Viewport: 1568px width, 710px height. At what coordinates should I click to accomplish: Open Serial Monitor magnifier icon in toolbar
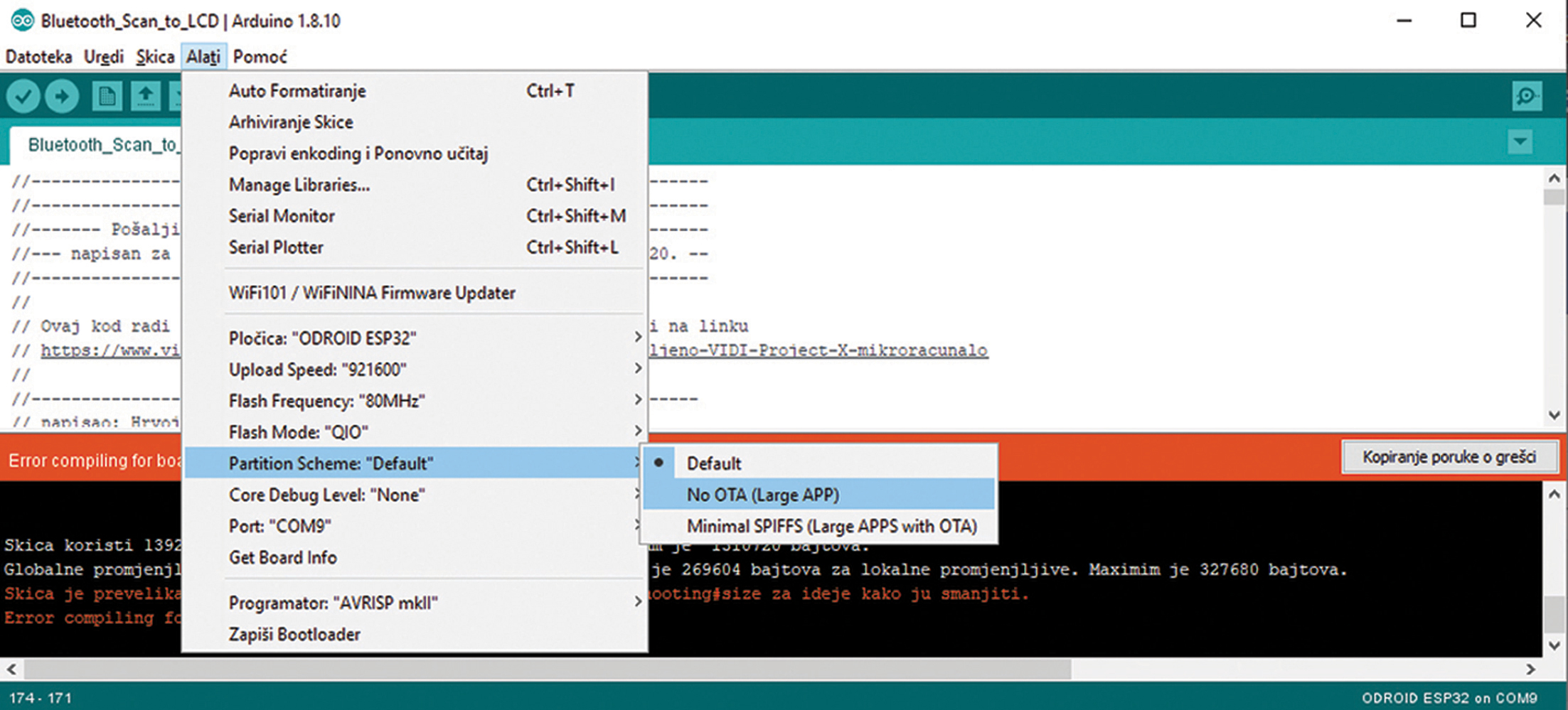1526,96
